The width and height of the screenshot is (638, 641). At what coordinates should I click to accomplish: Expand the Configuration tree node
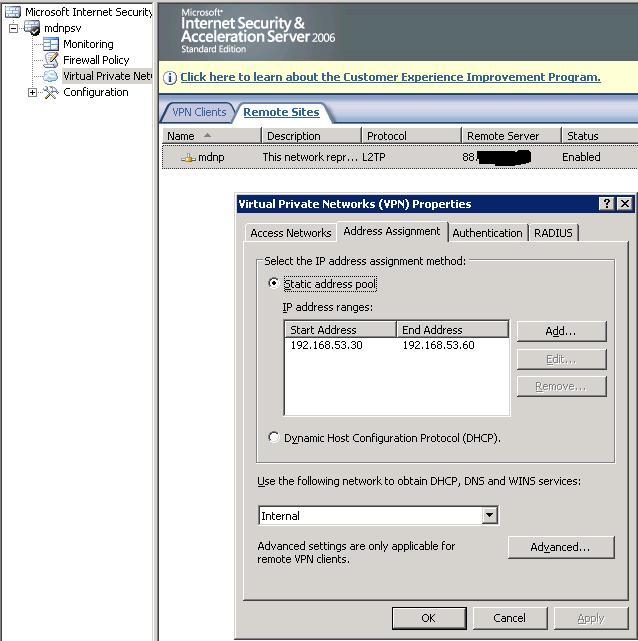click(32, 92)
